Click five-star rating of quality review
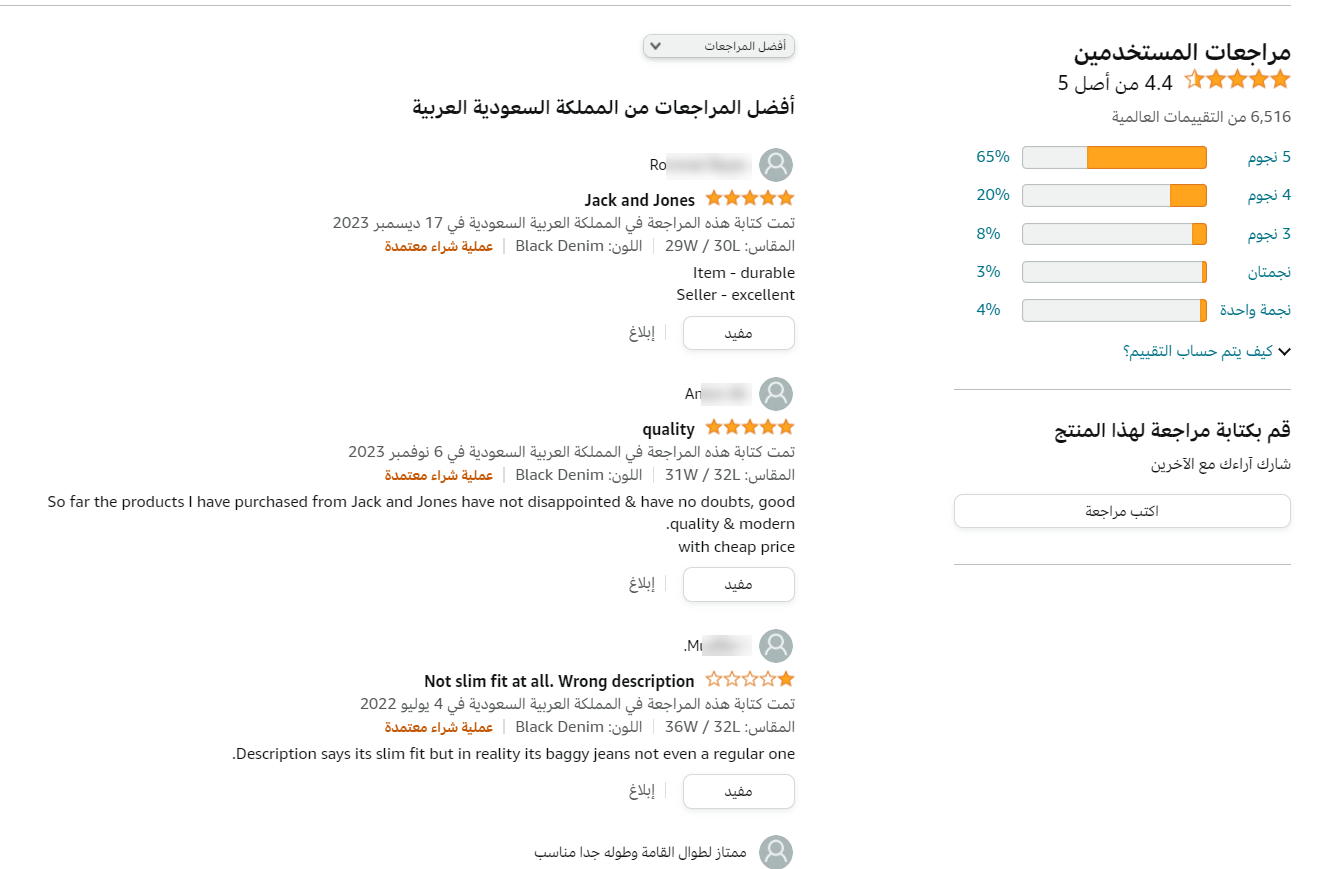The width and height of the screenshot is (1333, 869). [x=750, y=428]
